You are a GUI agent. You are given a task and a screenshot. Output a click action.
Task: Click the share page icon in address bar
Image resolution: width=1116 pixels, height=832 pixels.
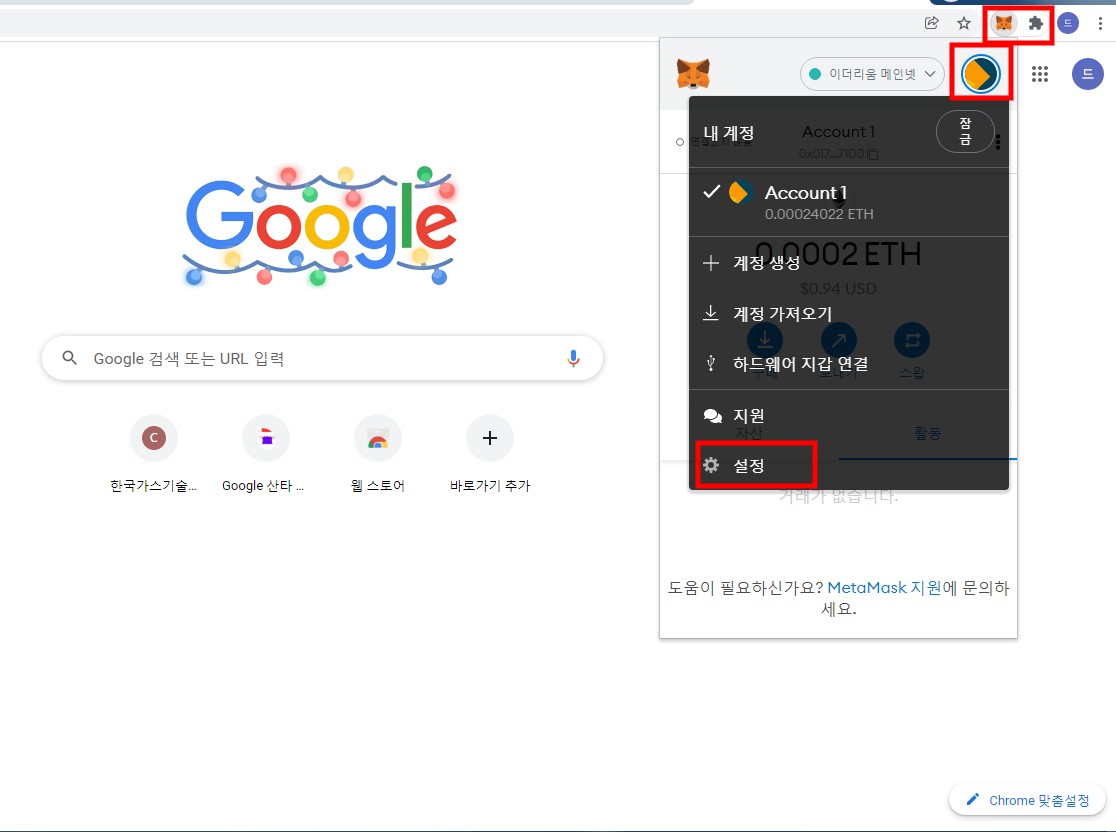[931, 23]
